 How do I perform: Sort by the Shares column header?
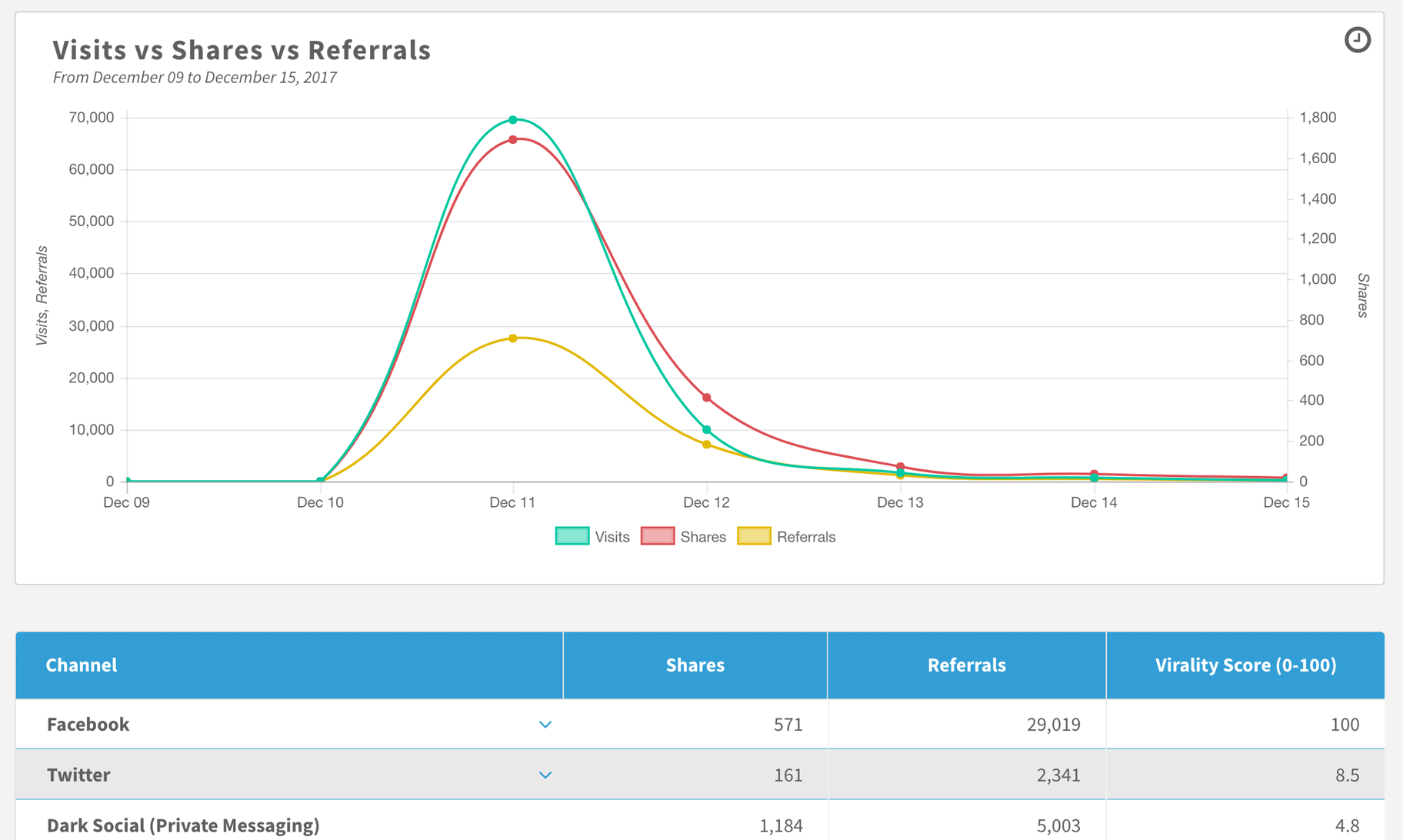point(695,665)
